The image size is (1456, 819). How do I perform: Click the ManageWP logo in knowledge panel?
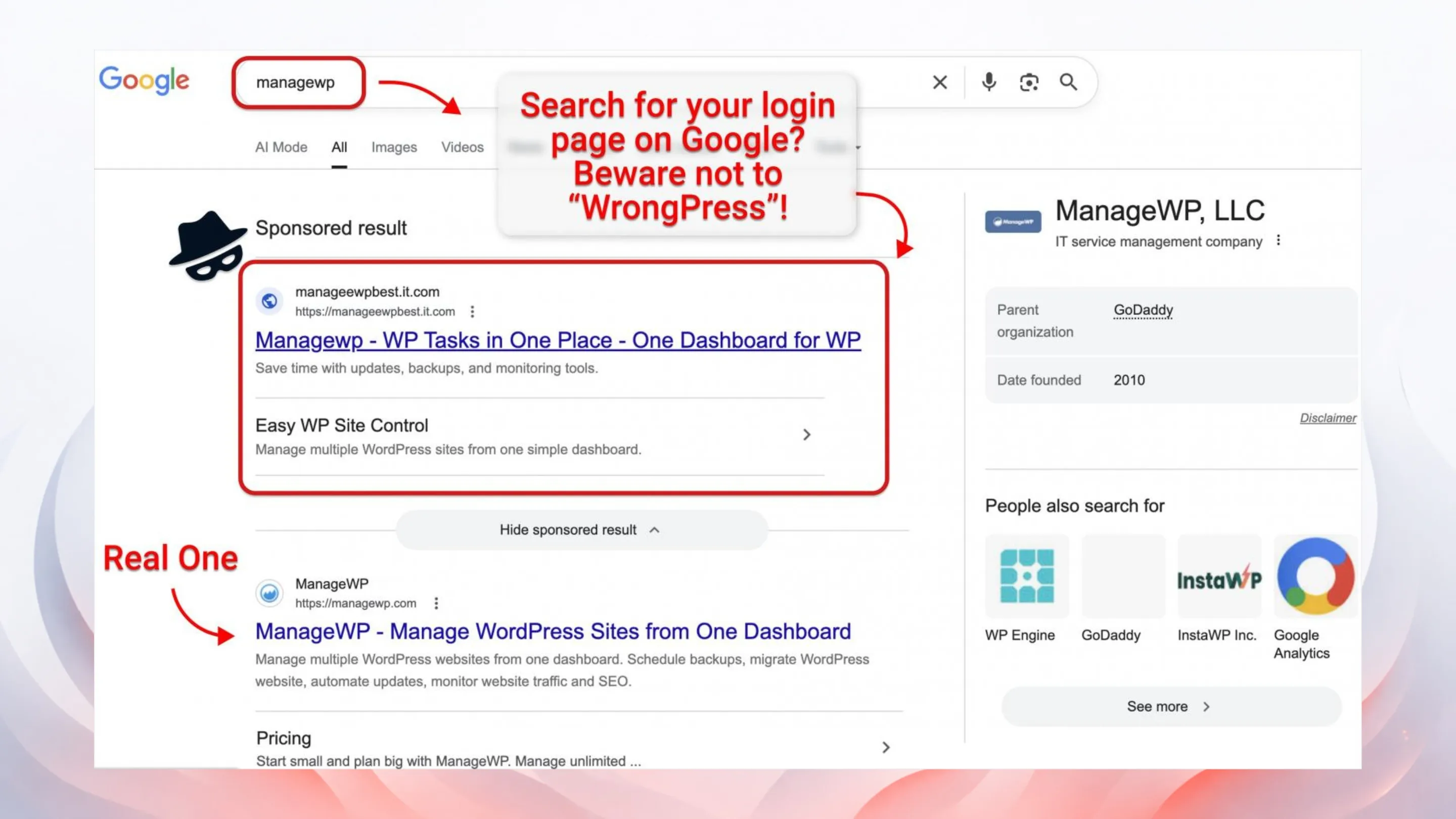click(x=1012, y=221)
